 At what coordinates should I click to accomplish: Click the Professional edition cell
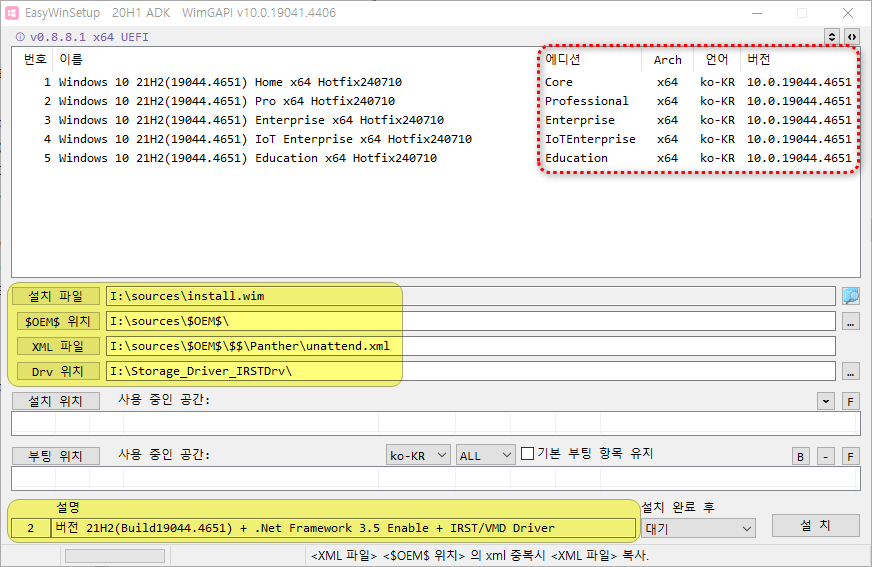(x=587, y=101)
